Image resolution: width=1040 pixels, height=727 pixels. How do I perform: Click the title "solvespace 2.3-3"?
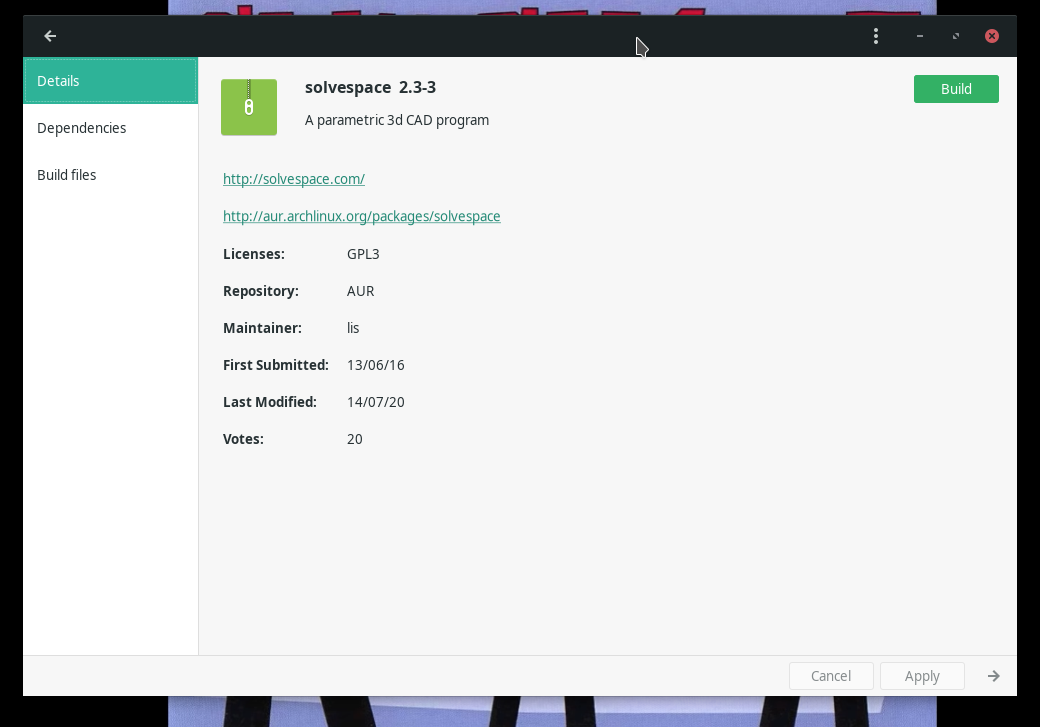[x=370, y=88]
